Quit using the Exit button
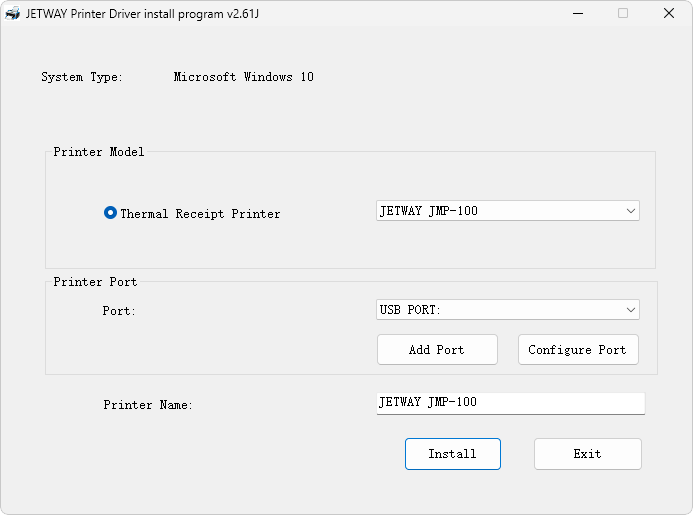Viewport: 693px width, 515px height. pyautogui.click(x=587, y=454)
